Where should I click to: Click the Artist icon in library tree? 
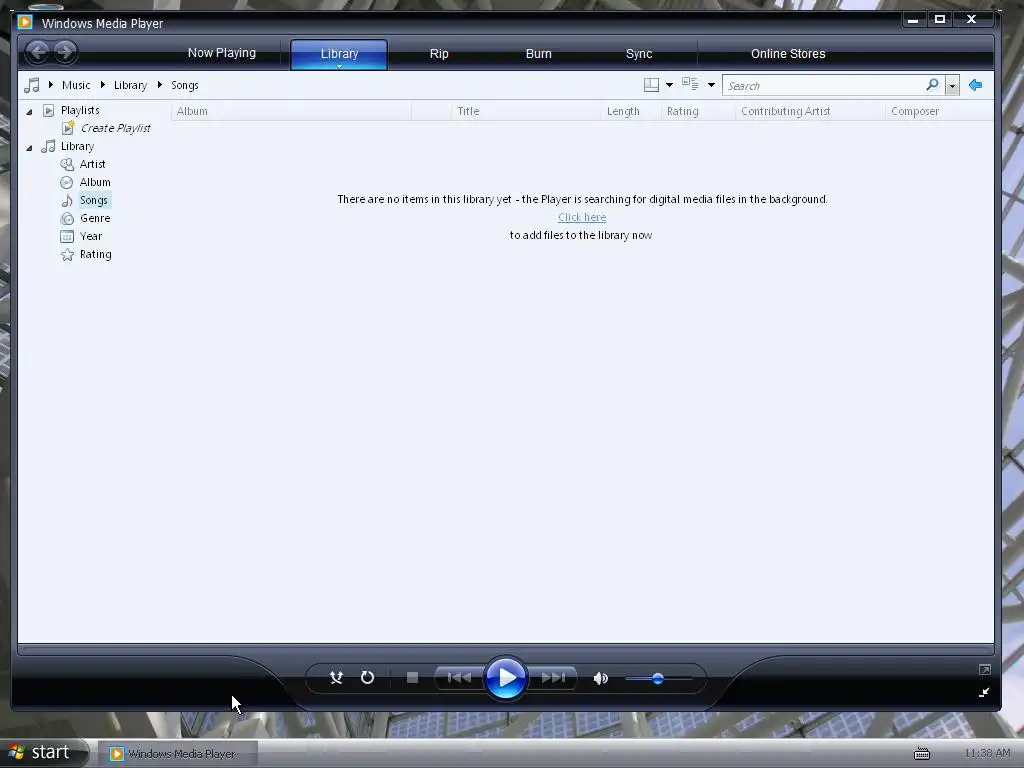point(67,165)
